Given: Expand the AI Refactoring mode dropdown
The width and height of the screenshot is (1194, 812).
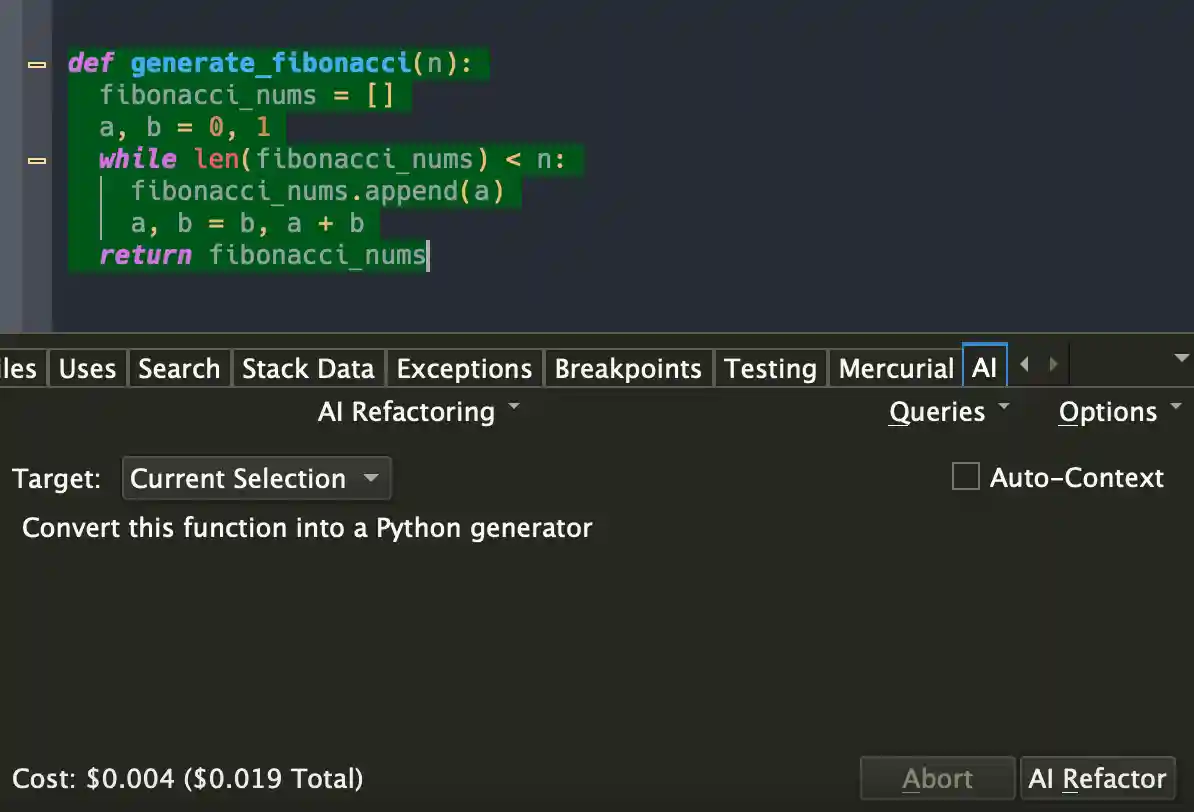Looking at the screenshot, I should click(x=418, y=412).
